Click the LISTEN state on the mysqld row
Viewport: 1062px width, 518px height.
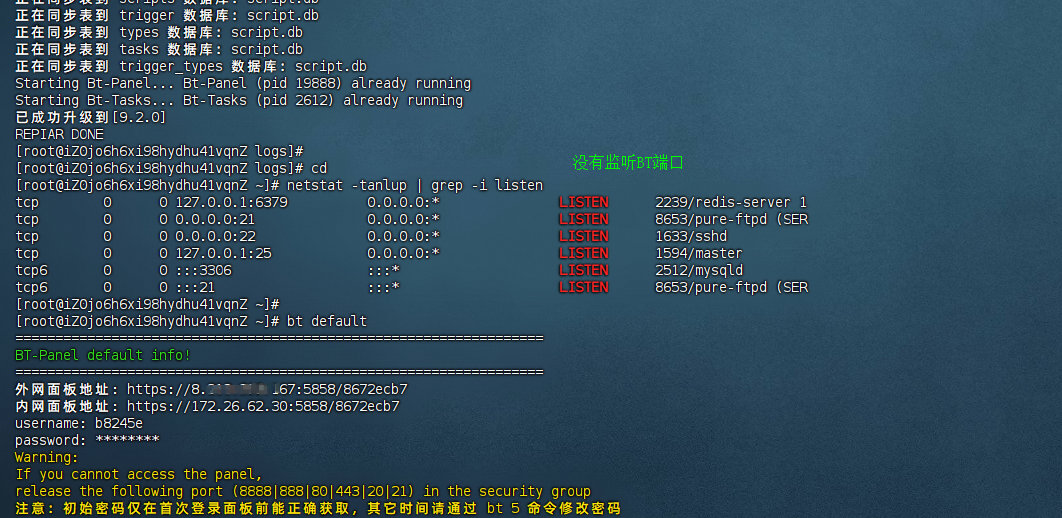tap(583, 270)
